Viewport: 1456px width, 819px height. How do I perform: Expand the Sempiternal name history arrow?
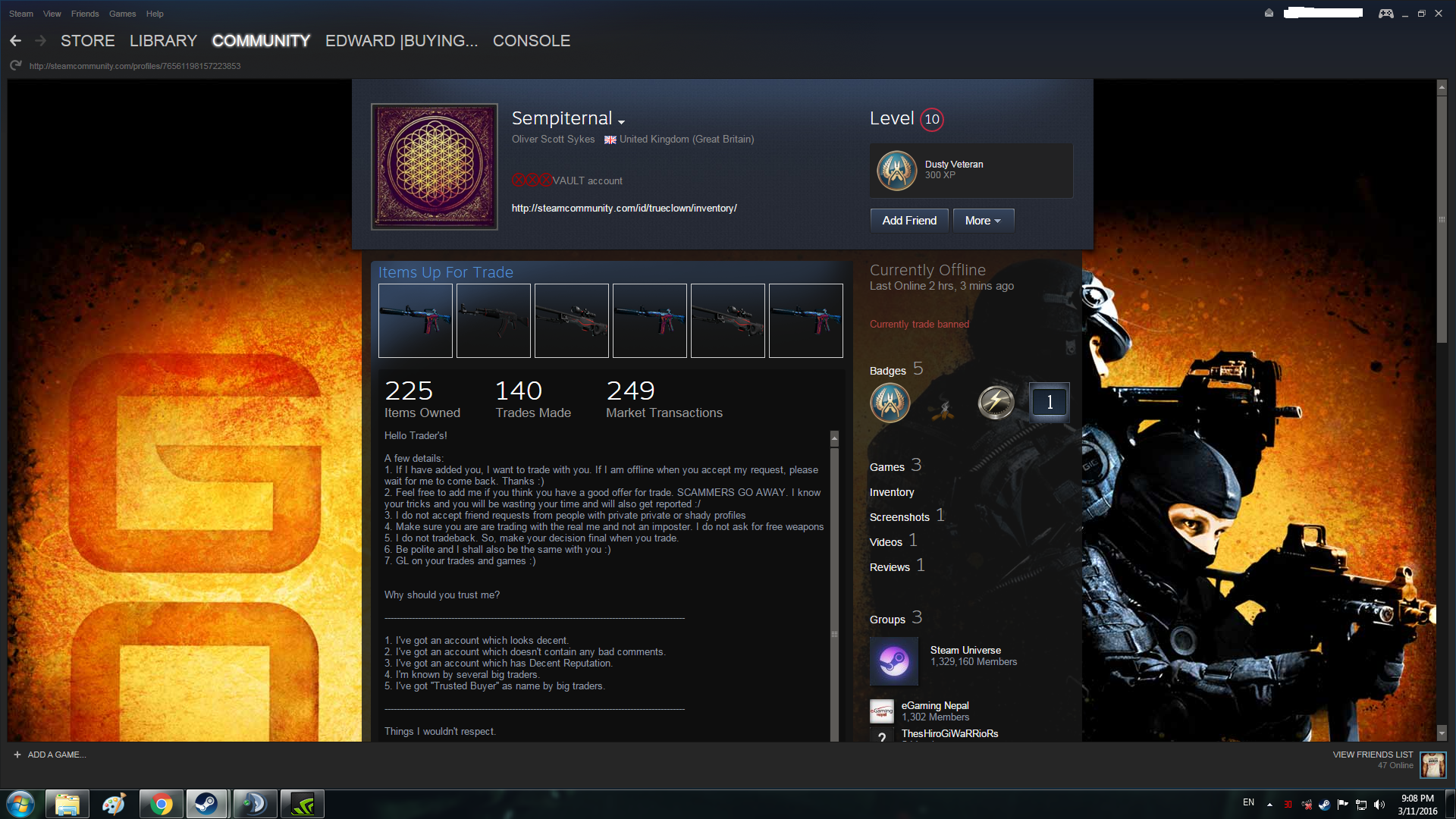[621, 122]
